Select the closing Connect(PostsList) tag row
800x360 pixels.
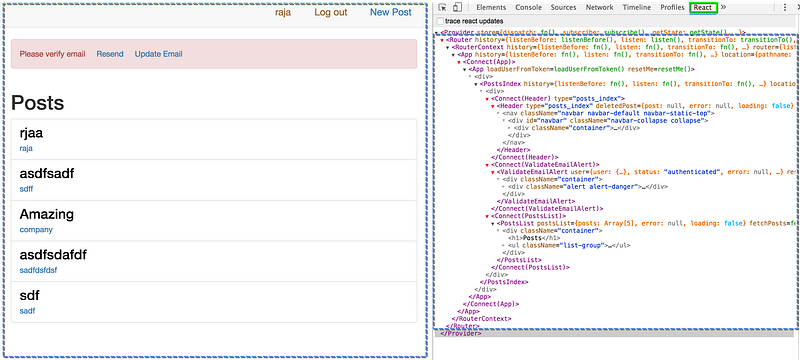[531, 267]
